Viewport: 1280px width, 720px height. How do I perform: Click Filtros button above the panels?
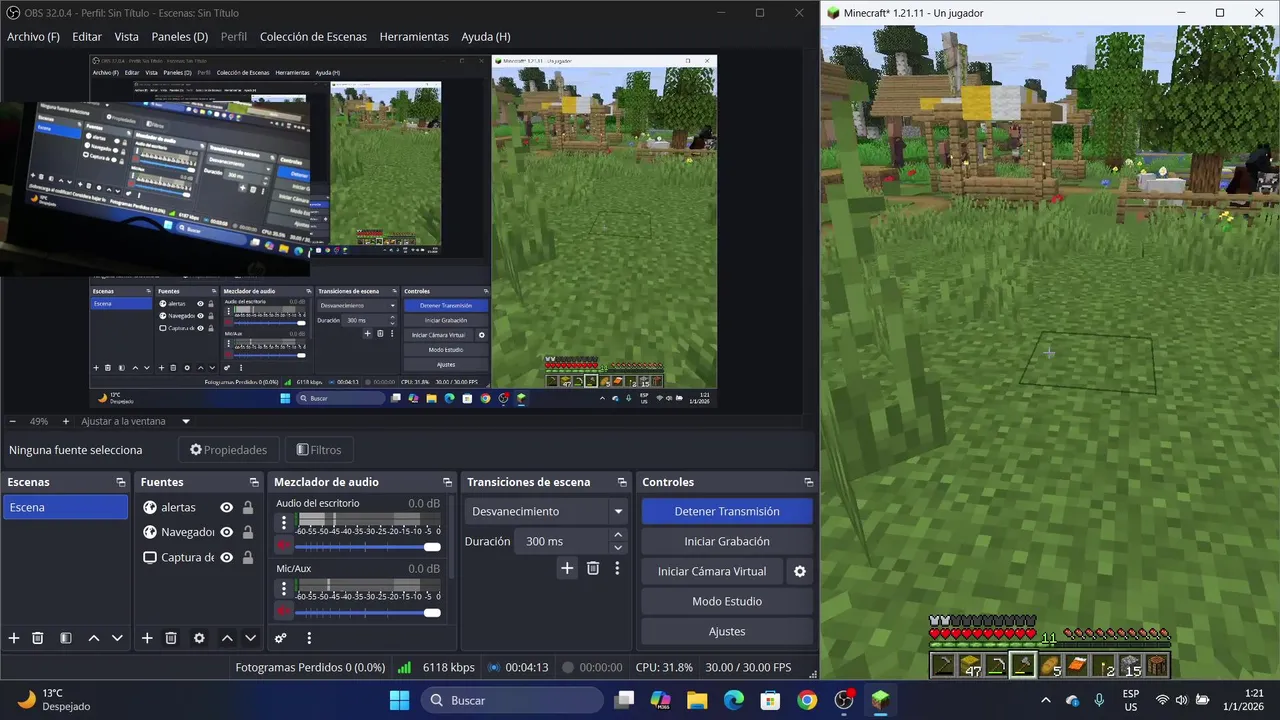(x=320, y=450)
